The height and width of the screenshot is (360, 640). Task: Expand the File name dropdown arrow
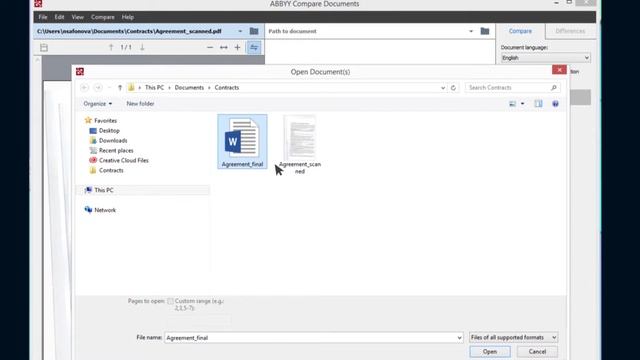(459, 338)
